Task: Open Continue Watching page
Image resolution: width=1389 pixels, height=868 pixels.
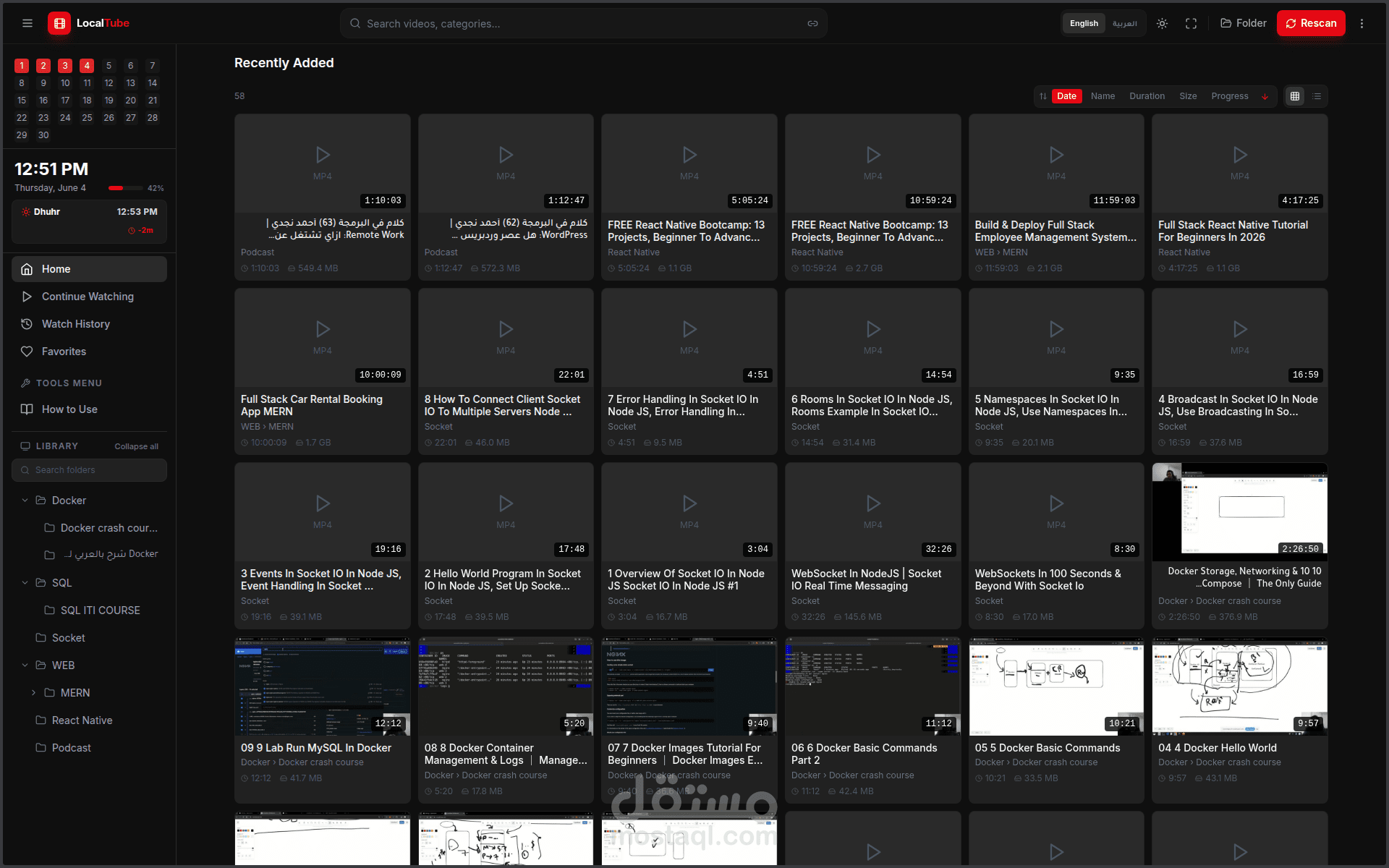Action: click(89, 297)
